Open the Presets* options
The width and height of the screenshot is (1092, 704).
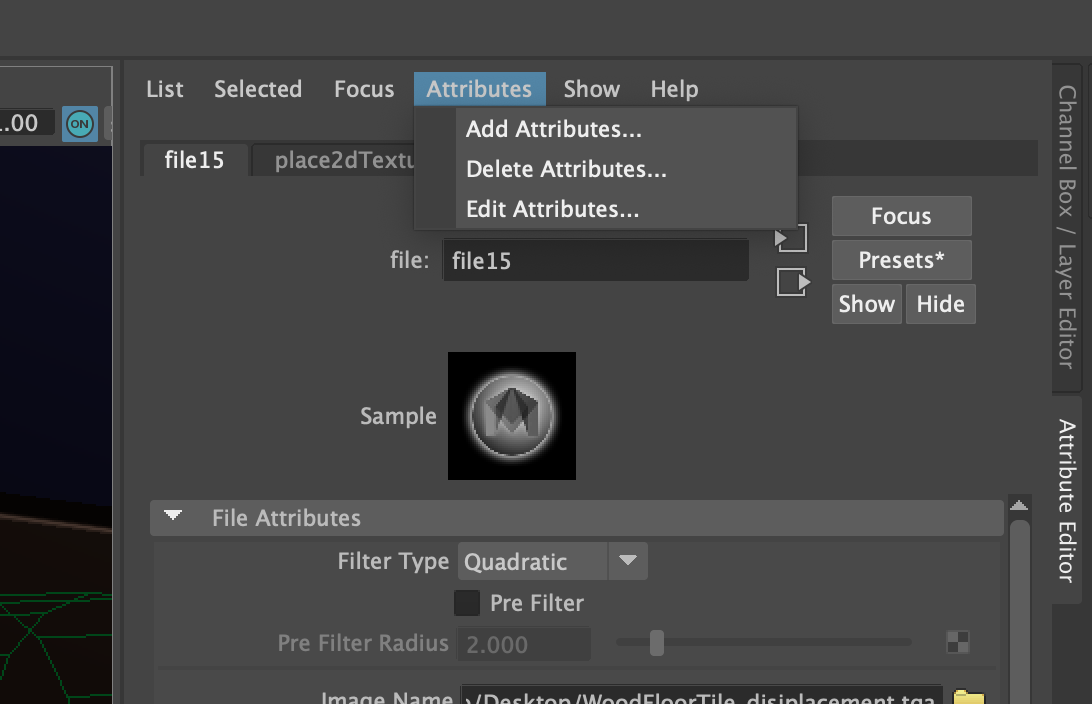click(x=900, y=260)
